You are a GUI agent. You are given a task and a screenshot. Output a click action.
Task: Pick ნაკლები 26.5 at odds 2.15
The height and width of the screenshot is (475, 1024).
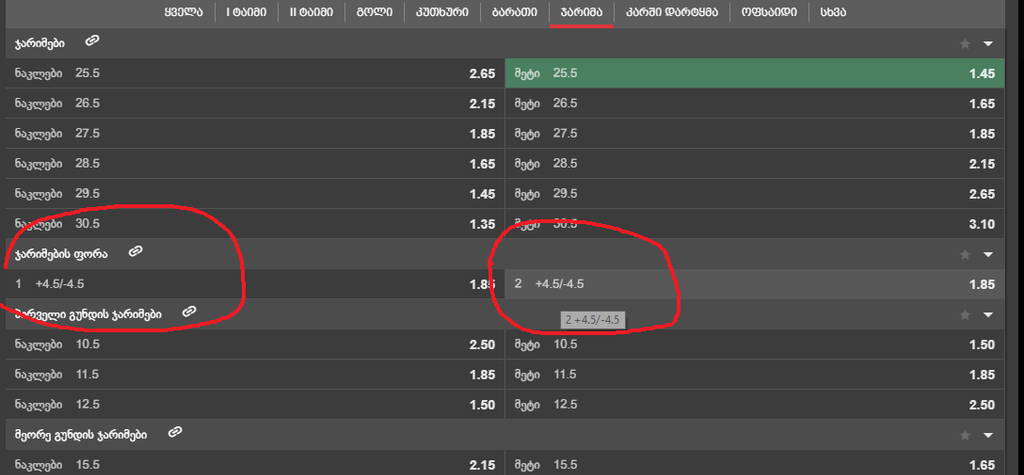[255, 103]
